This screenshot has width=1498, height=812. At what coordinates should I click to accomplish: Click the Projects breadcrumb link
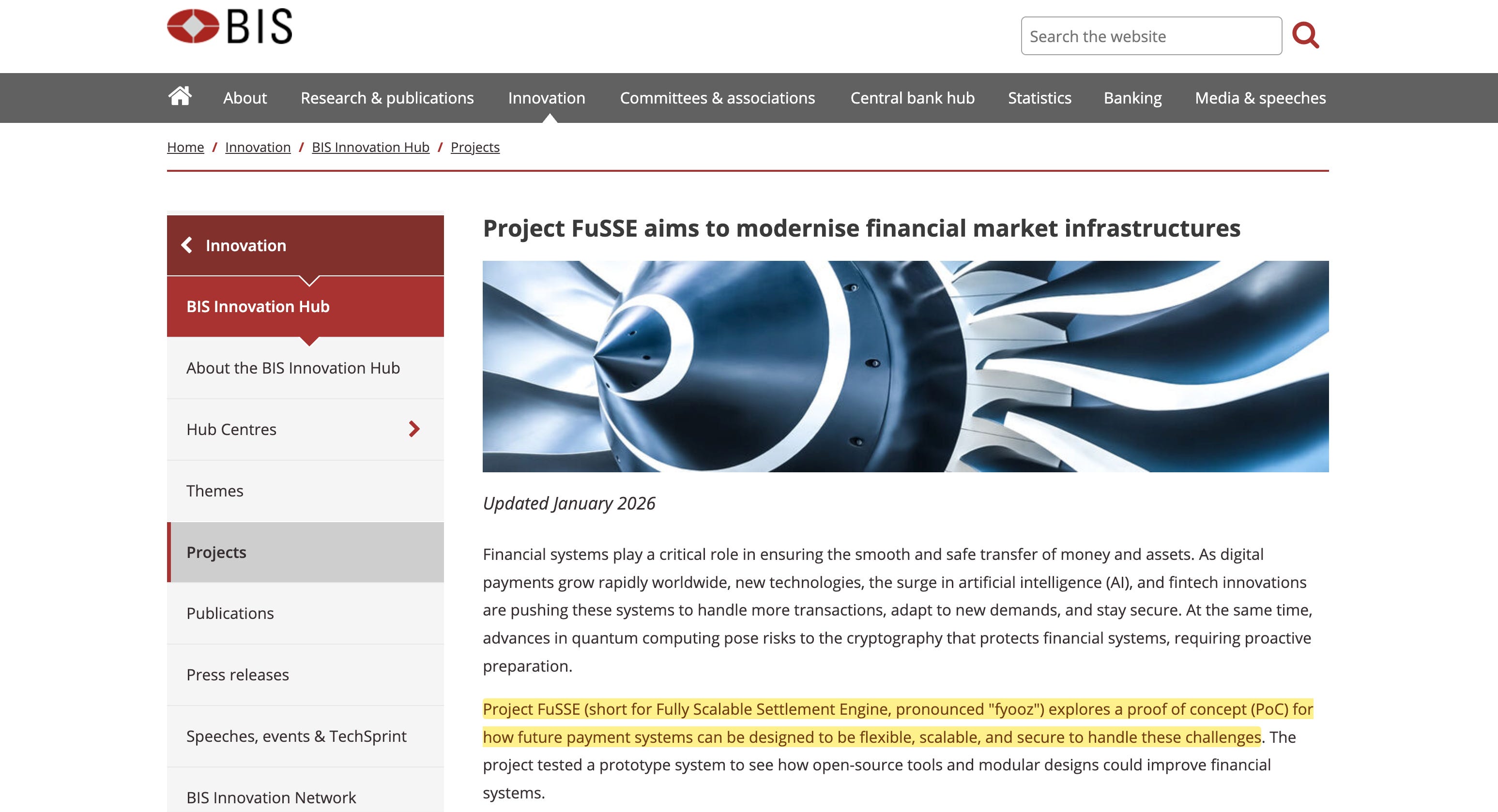pyautogui.click(x=474, y=147)
